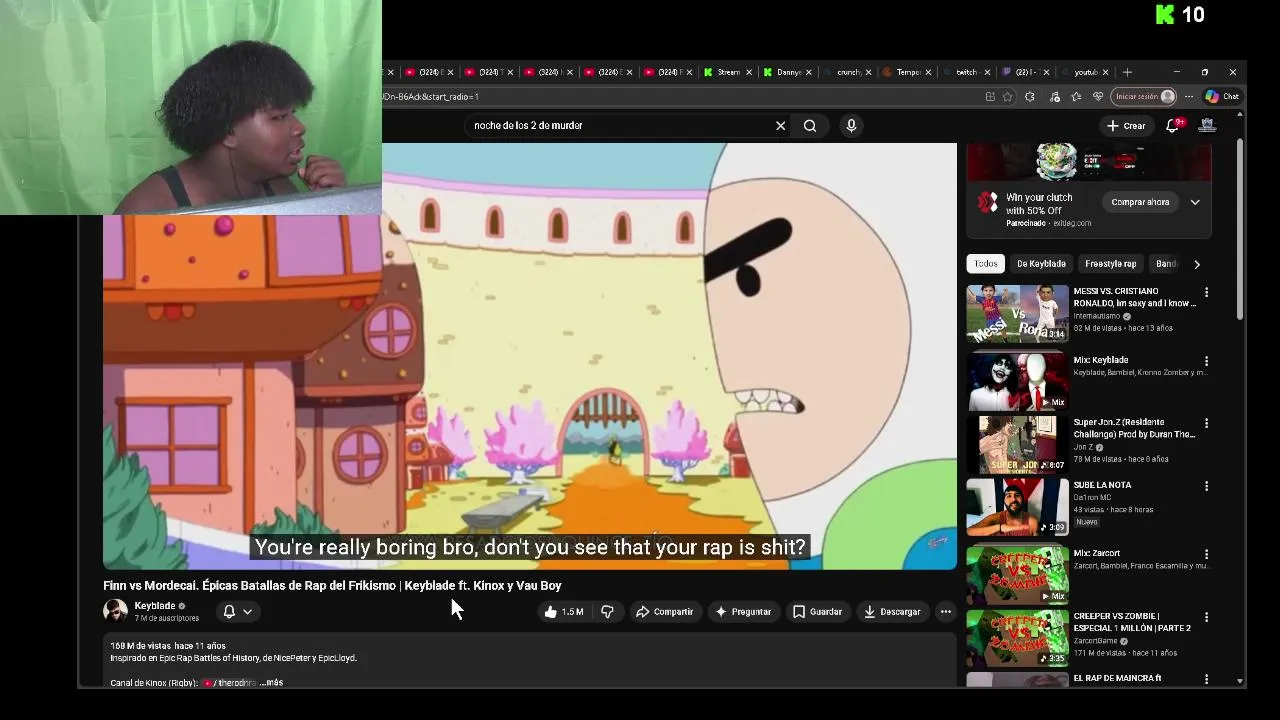Open options for SUBE LA NOTA video
The height and width of the screenshot is (720, 1280).
tap(1206, 486)
